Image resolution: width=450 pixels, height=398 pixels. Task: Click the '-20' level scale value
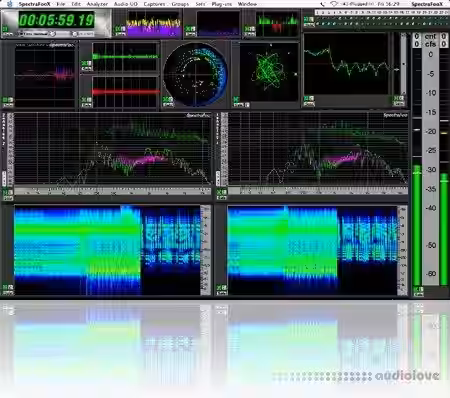click(431, 131)
